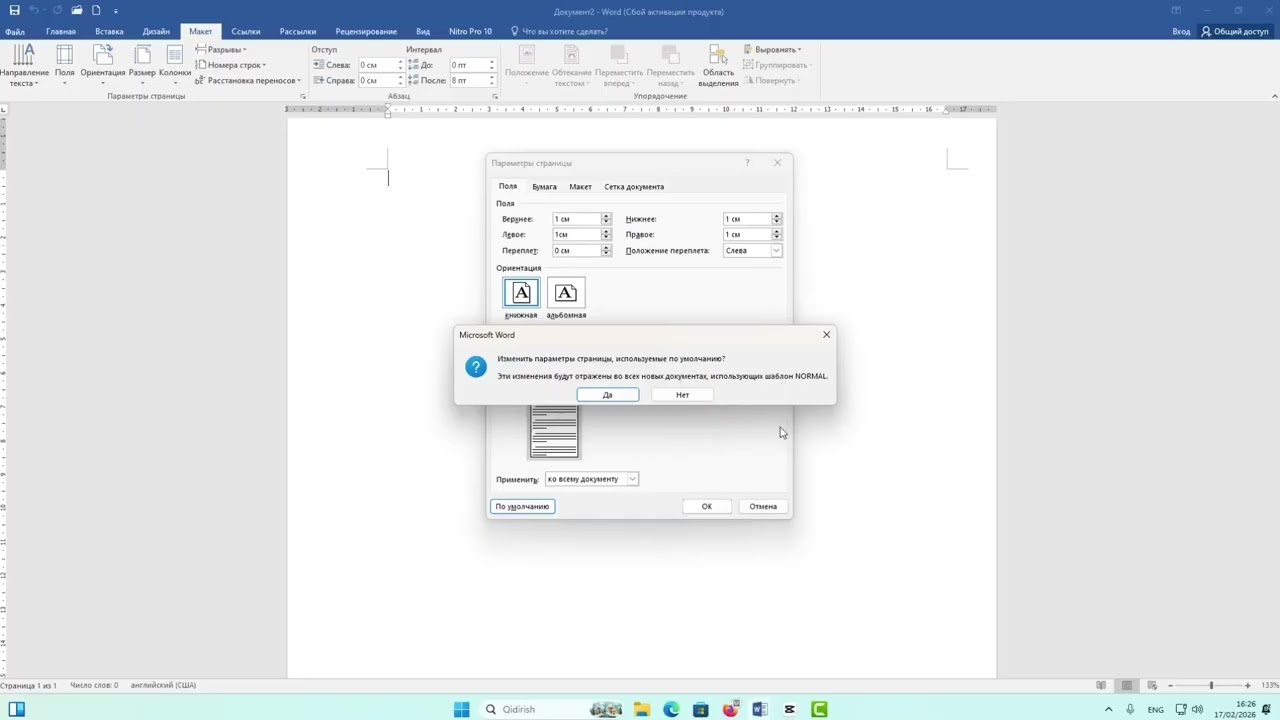Click the page preview thumbnail
1280x720 pixels.
554,431
